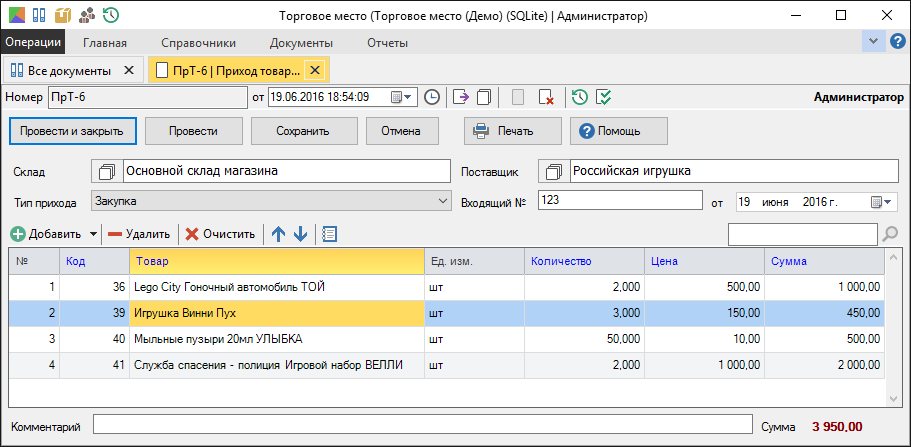Click the sum cell 2 000,00

(x=824, y=365)
